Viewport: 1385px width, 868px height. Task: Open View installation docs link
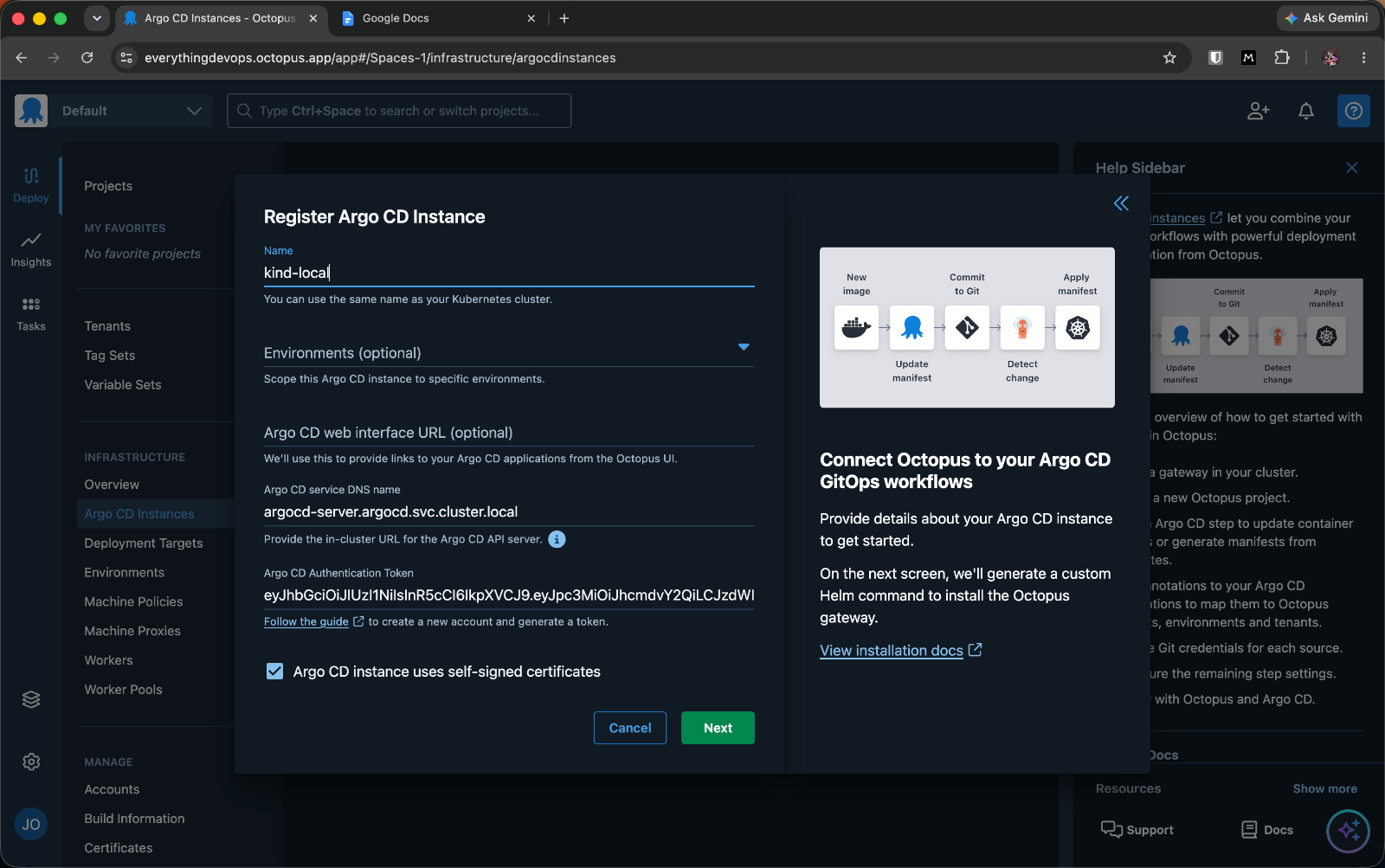892,650
